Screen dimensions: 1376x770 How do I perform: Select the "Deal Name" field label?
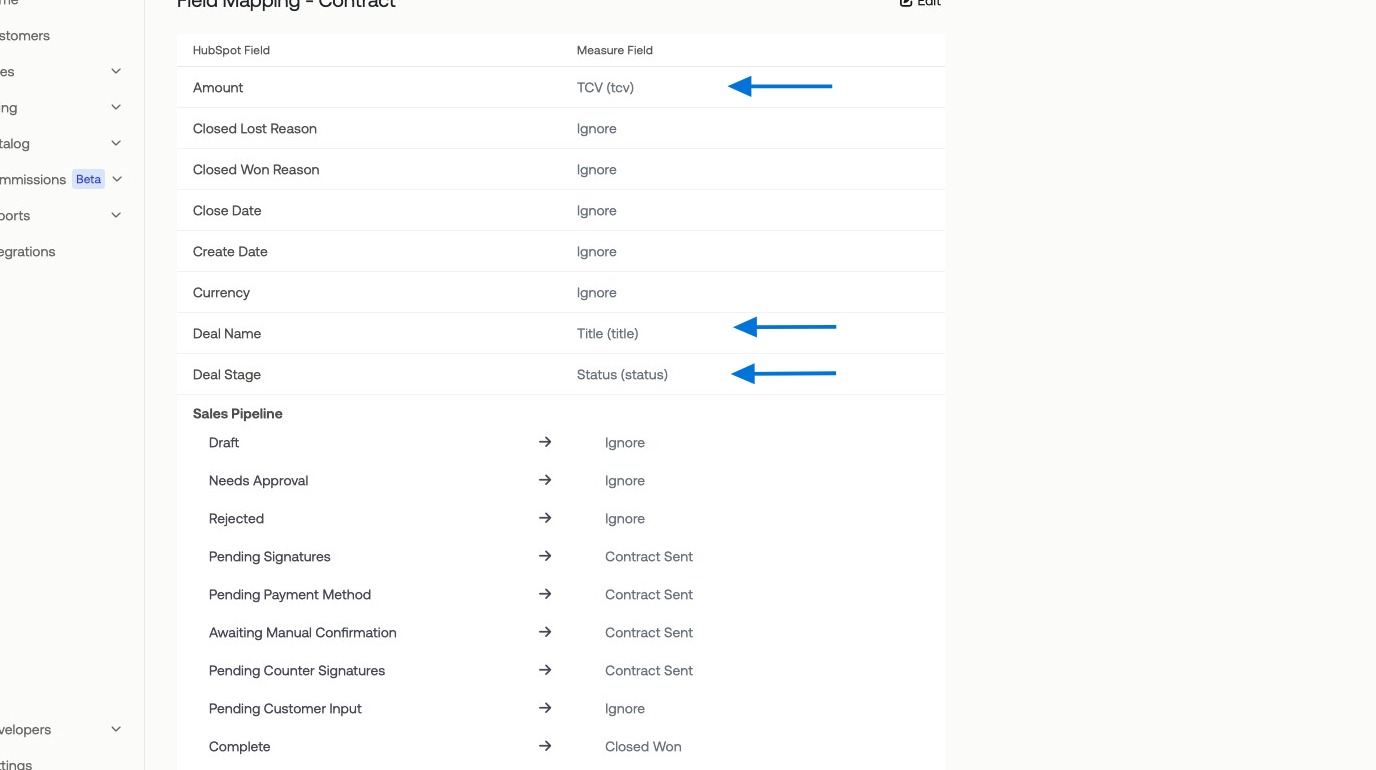pyautogui.click(x=227, y=334)
